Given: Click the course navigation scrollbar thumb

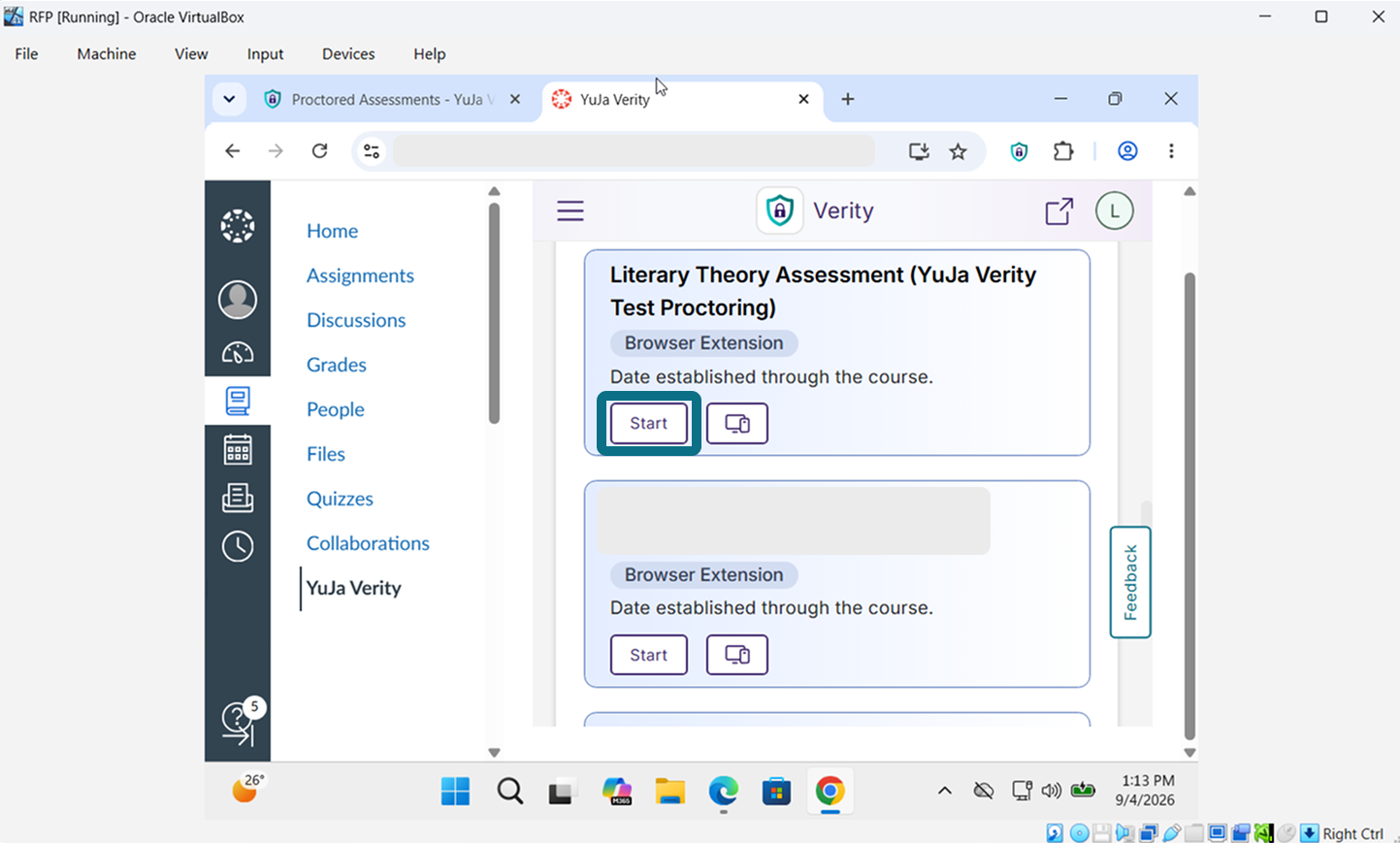Looking at the screenshot, I should (494, 312).
